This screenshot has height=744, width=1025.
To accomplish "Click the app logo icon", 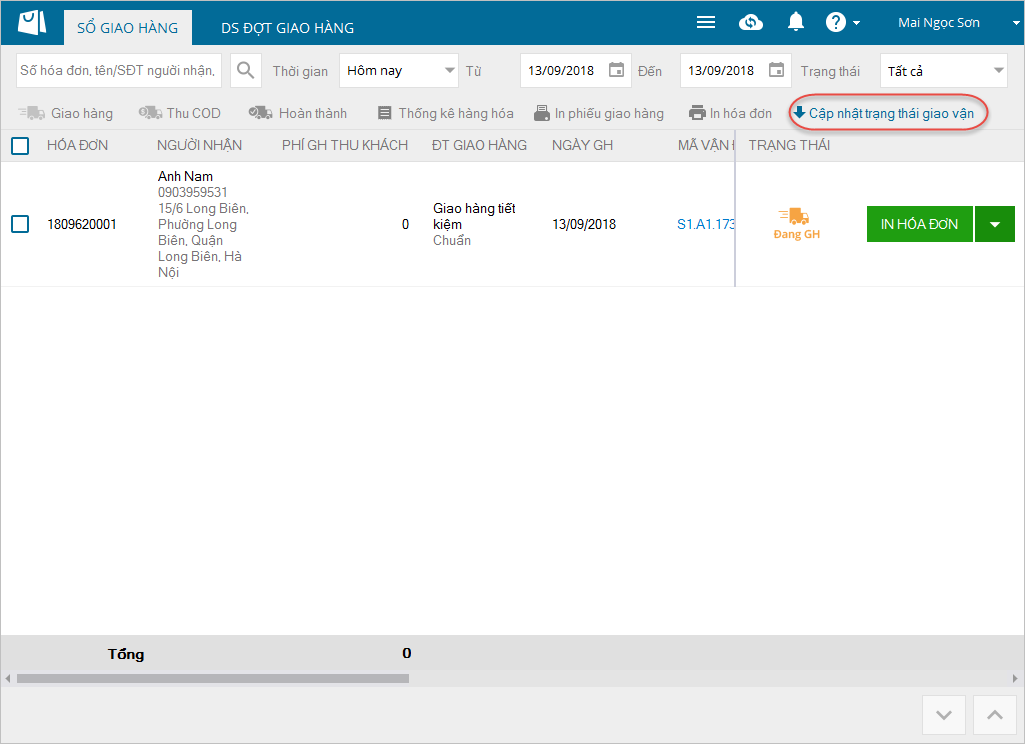I will (32, 23).
